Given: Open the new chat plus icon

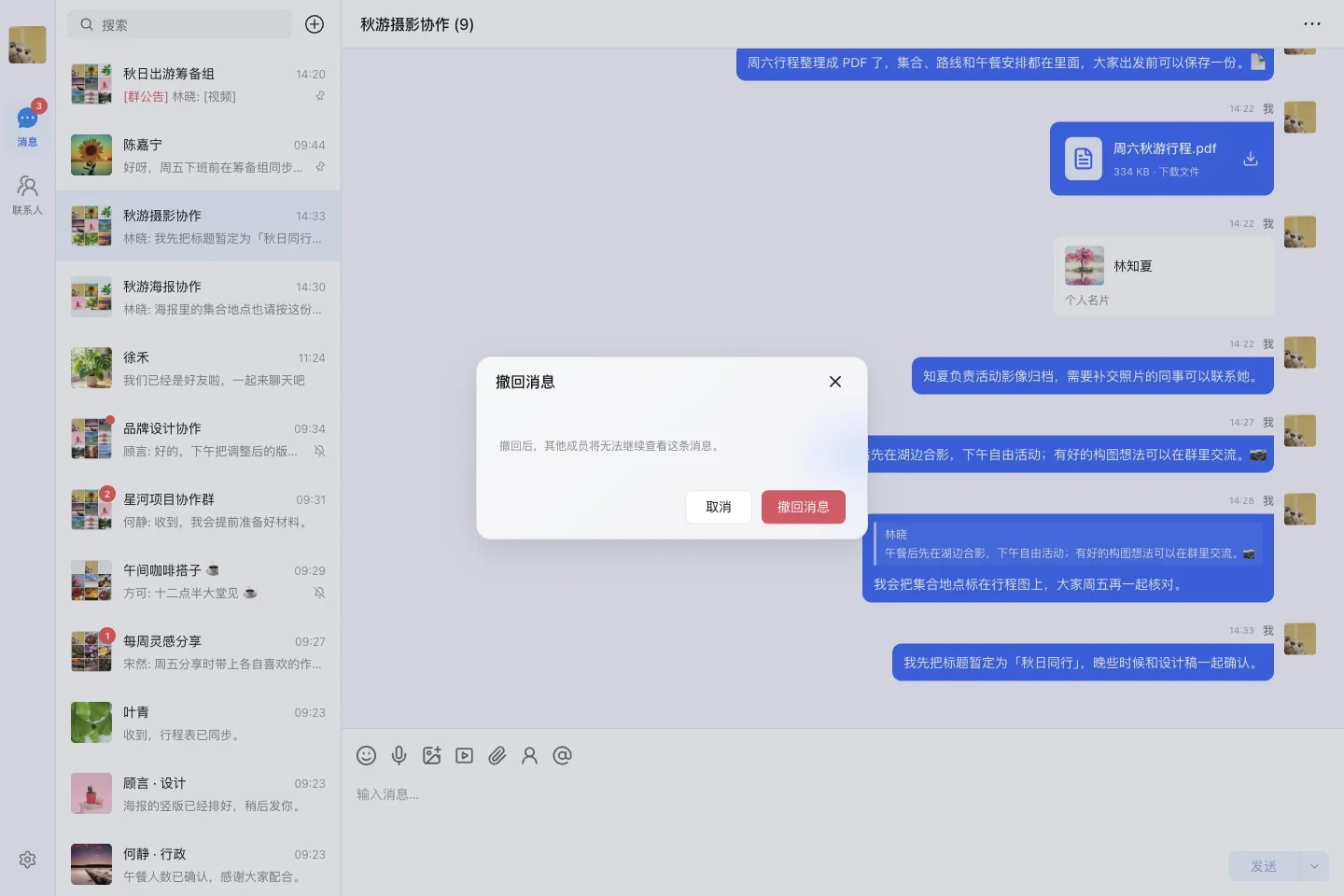Looking at the screenshot, I should [315, 24].
